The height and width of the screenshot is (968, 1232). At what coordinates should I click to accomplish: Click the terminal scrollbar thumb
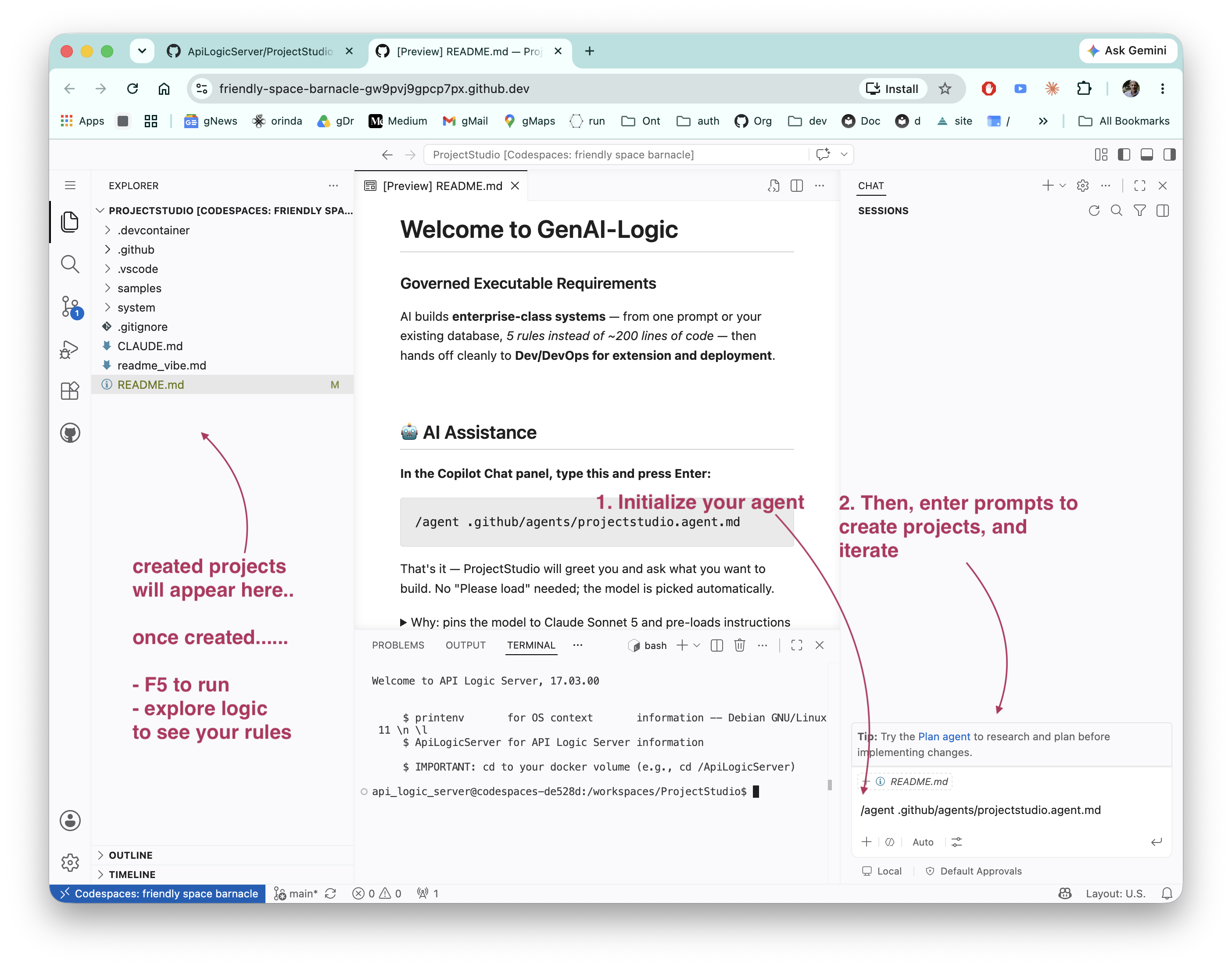[829, 785]
